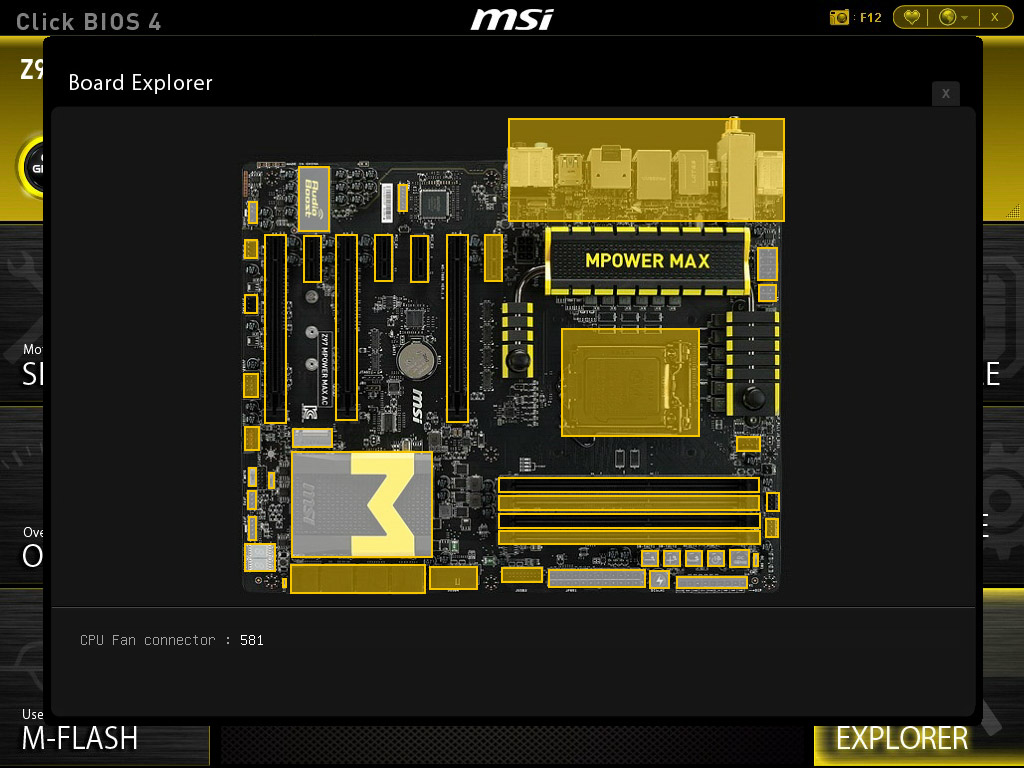Screen dimensions: 1024x768
Task: Select the Audio Boost chip
Action: [313, 199]
